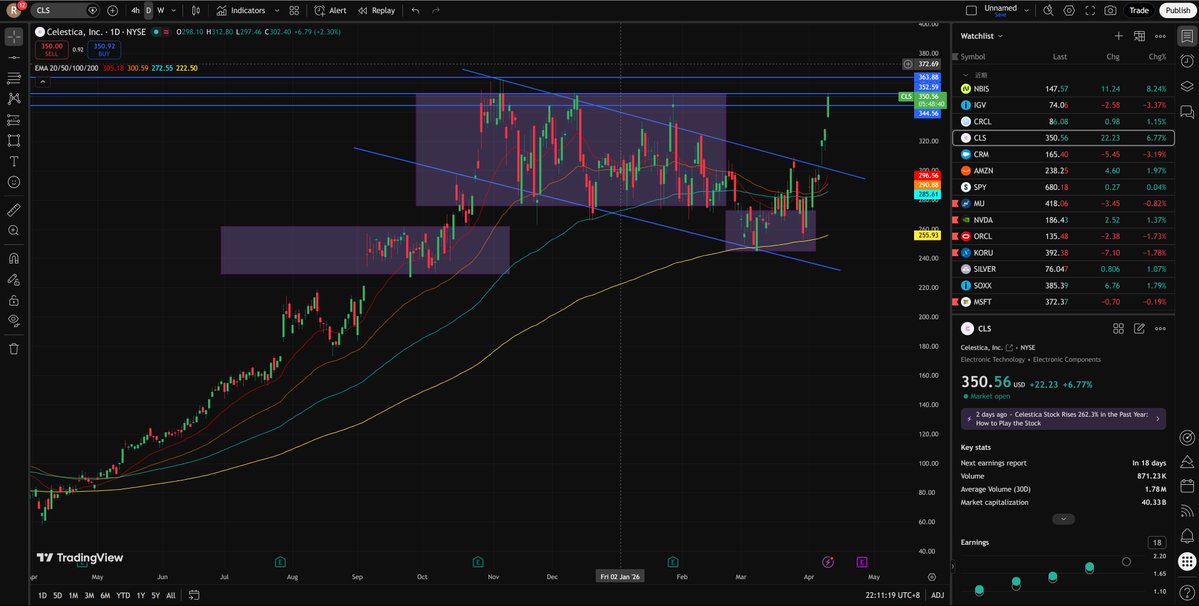This screenshot has height=606, width=1199.
Task: Select the trend line drawing tool
Action: [14, 57]
